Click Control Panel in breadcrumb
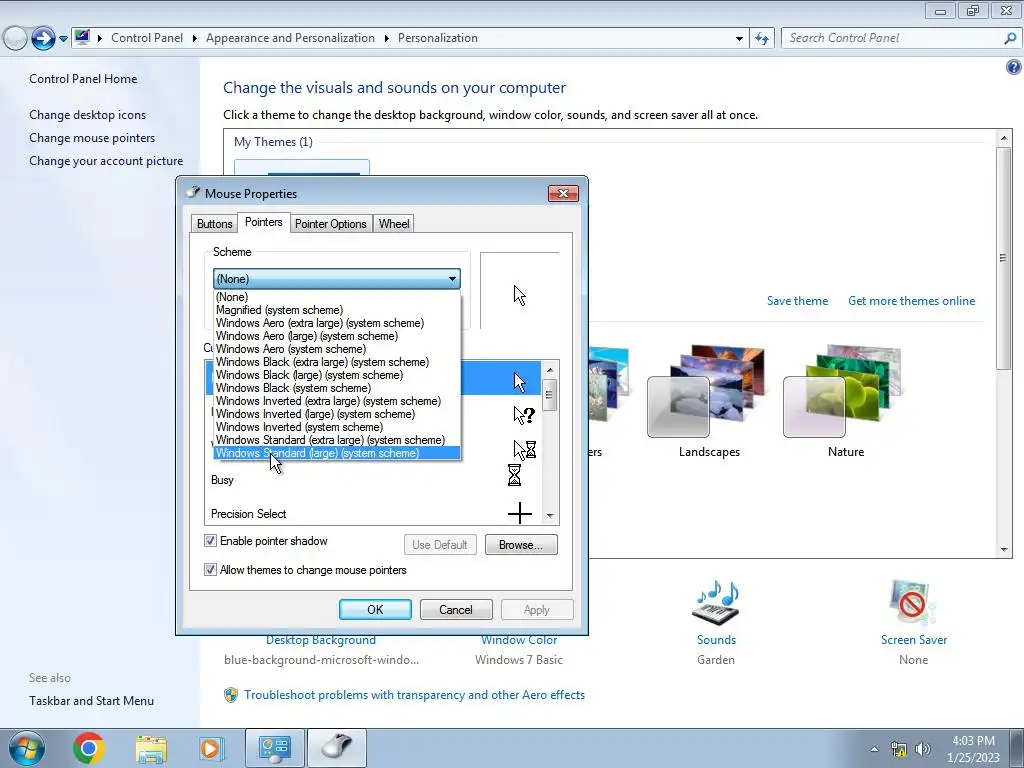The width and height of the screenshot is (1024, 768). click(x=147, y=38)
